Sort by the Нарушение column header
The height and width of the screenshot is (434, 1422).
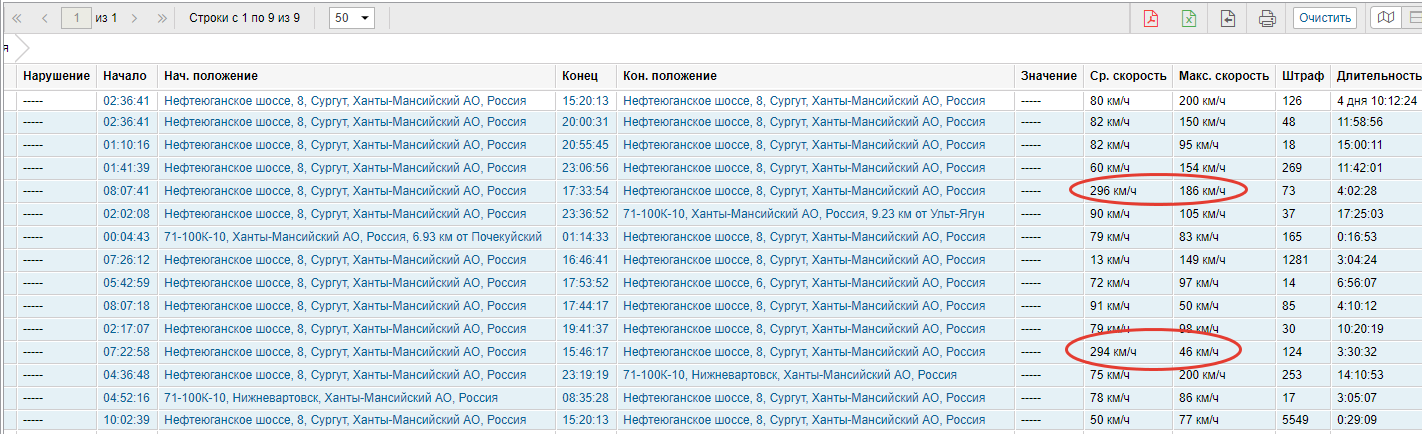(x=57, y=76)
